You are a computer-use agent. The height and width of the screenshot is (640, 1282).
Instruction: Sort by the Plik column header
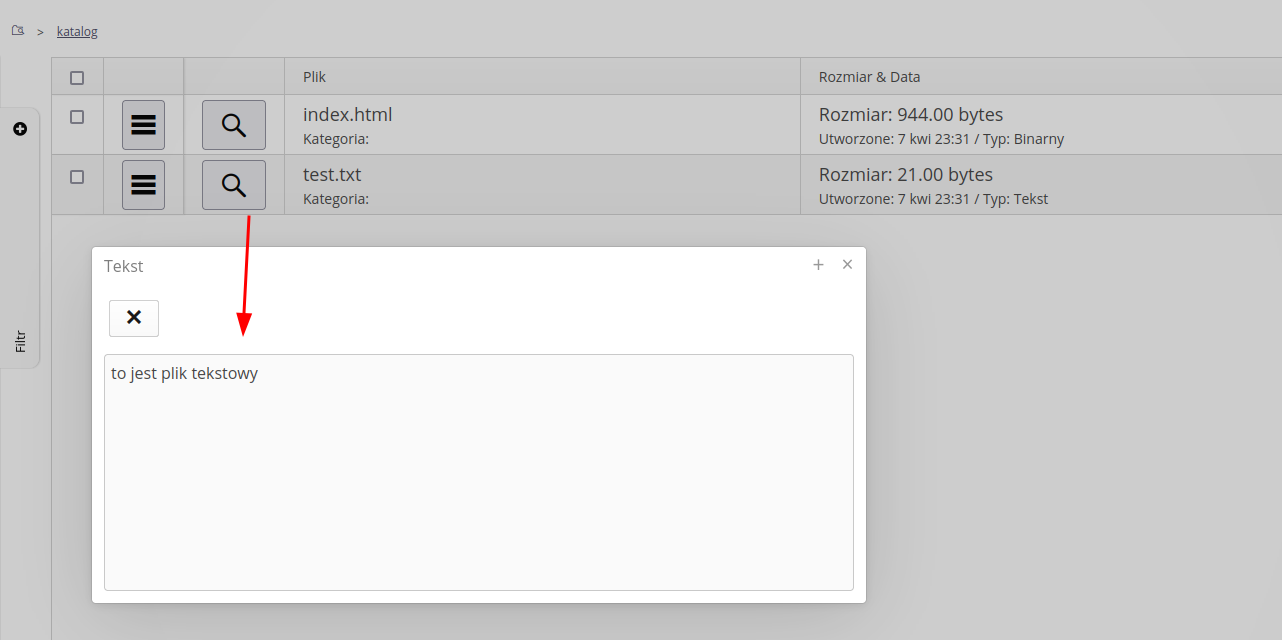[315, 77]
